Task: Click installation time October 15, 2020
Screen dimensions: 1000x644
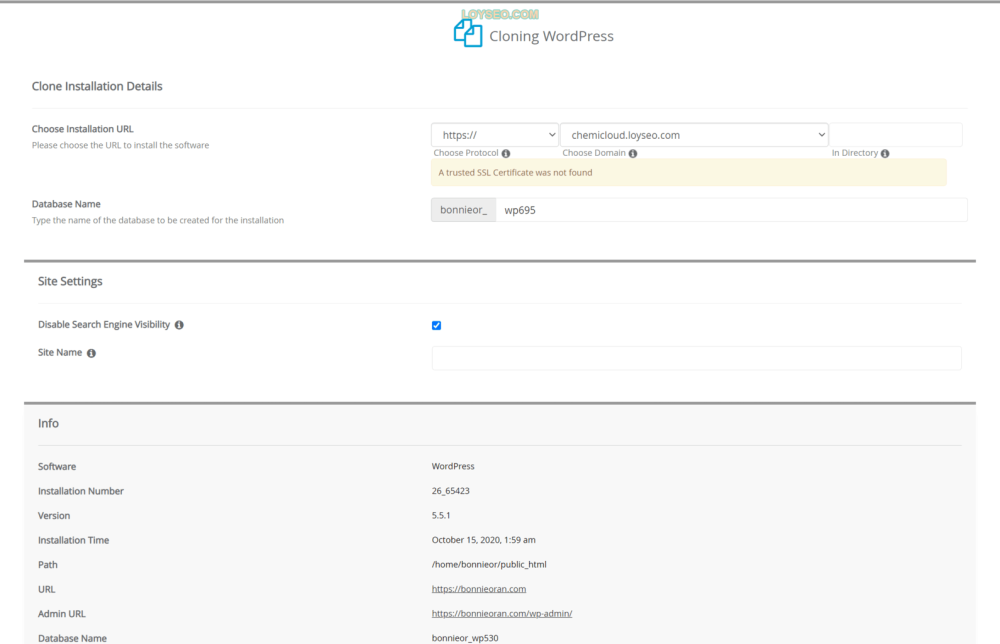Action: click(483, 539)
